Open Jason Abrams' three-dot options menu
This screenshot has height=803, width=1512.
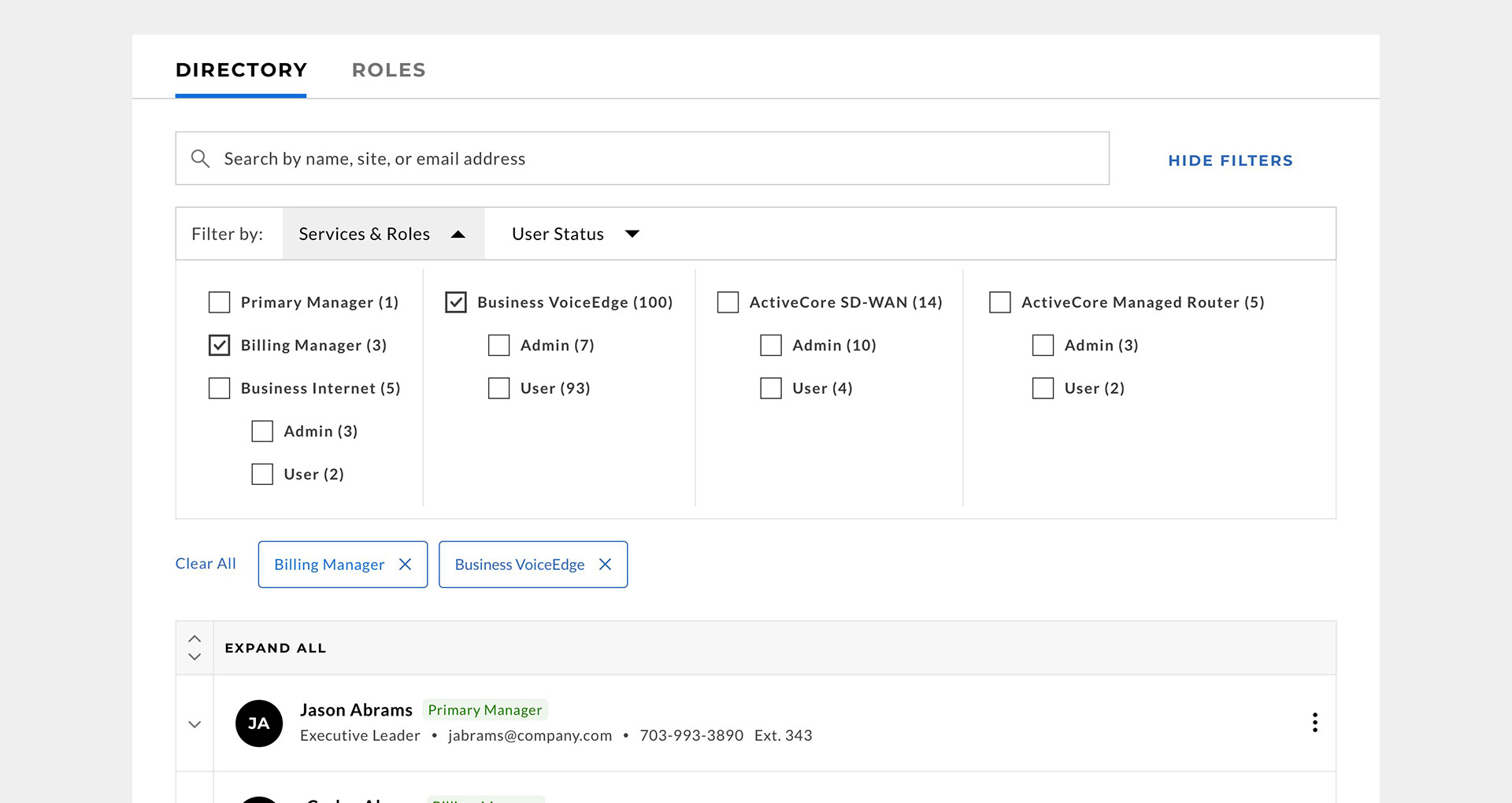1314,723
